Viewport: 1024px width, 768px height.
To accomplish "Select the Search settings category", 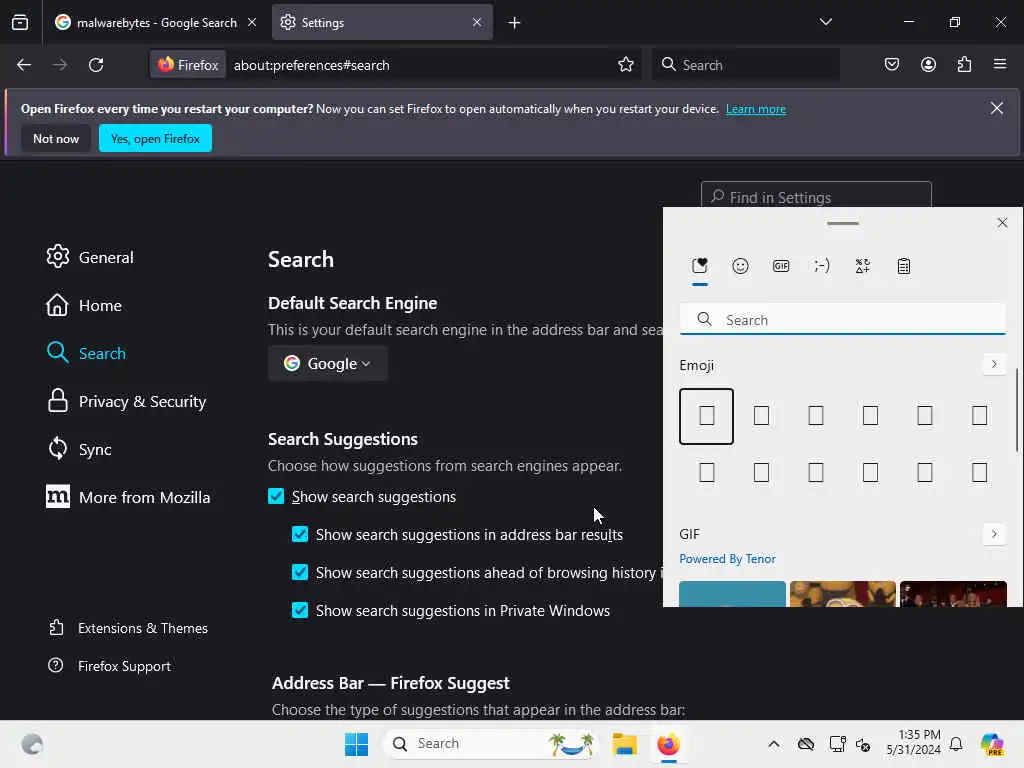I will pos(86,353).
